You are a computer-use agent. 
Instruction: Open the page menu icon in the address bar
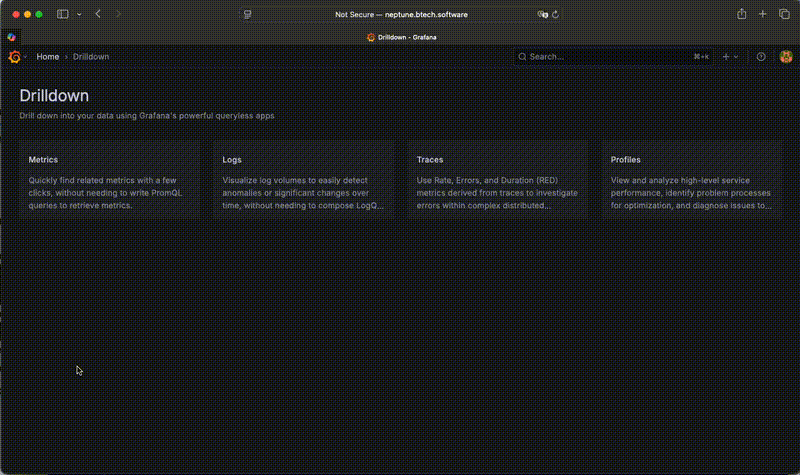point(247,14)
